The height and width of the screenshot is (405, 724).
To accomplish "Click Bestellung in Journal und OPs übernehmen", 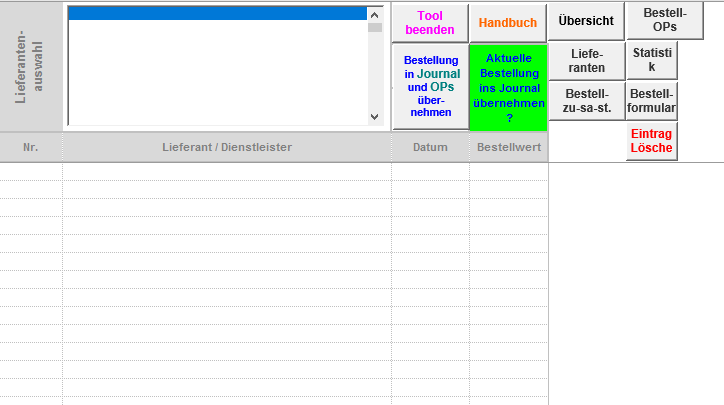I will point(430,86).
